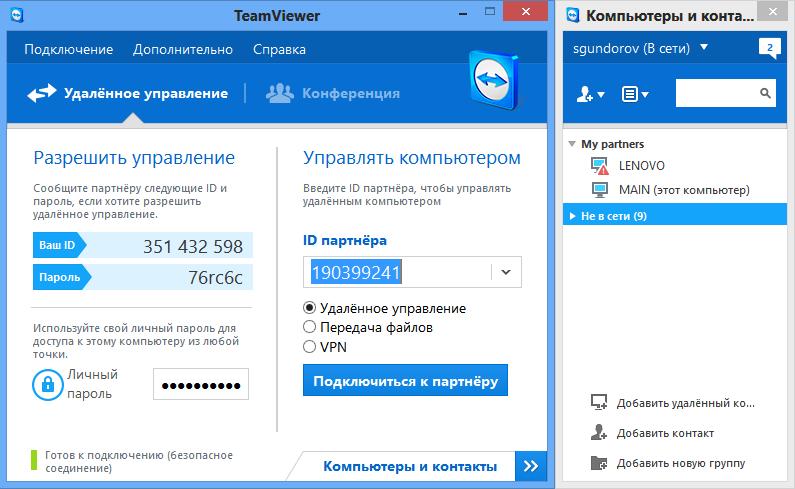Click Добавить контакт link
Screen dimensions: 795x489
pyautogui.click(x=665, y=433)
